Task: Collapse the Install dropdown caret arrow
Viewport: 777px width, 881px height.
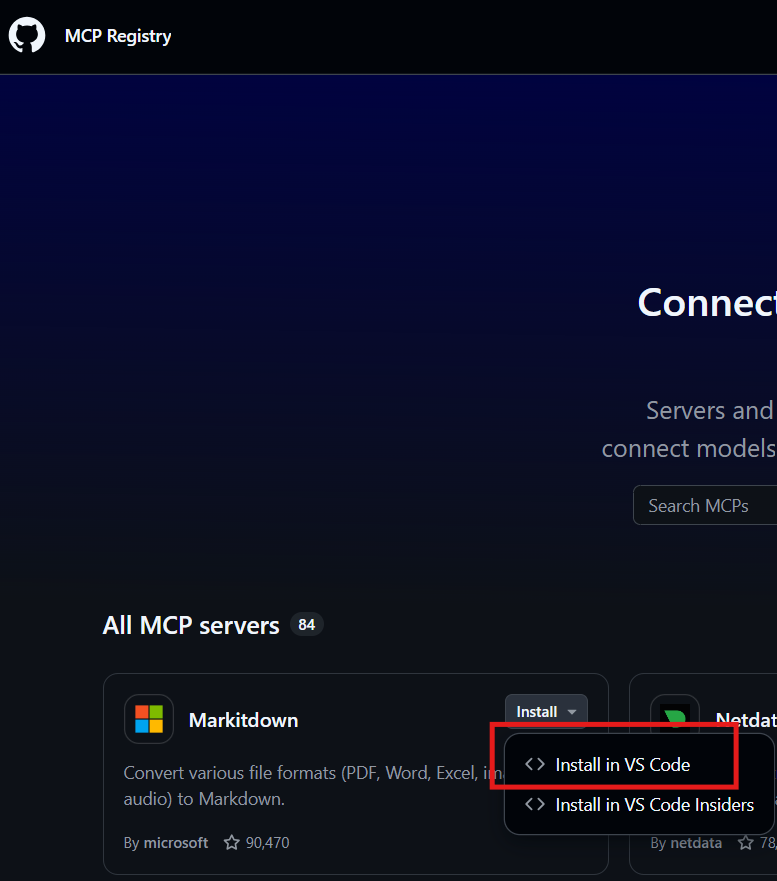Action: [572, 712]
